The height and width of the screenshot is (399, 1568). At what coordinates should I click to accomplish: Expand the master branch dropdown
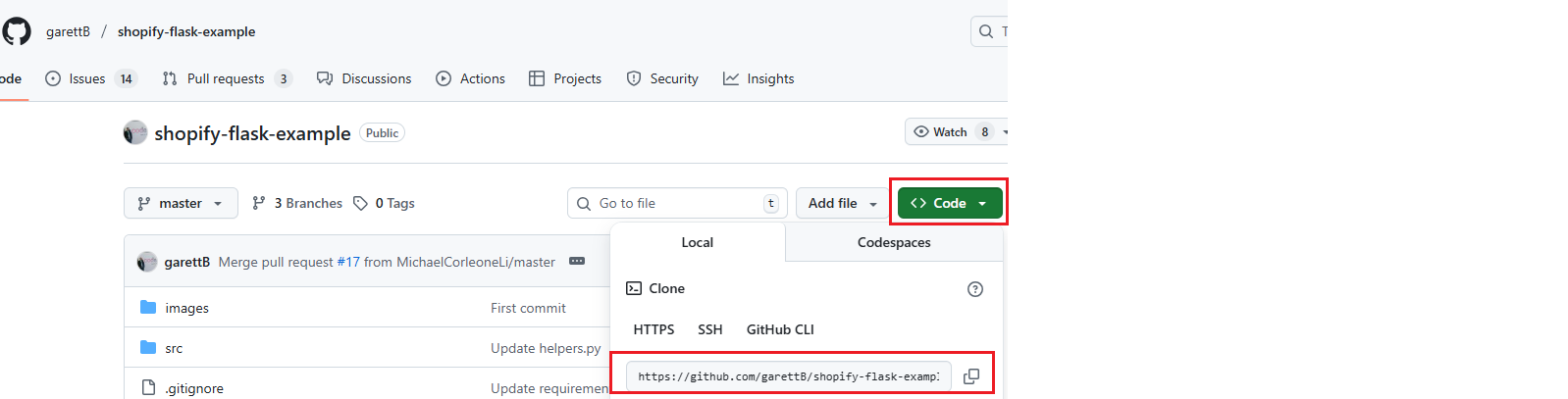[181, 203]
